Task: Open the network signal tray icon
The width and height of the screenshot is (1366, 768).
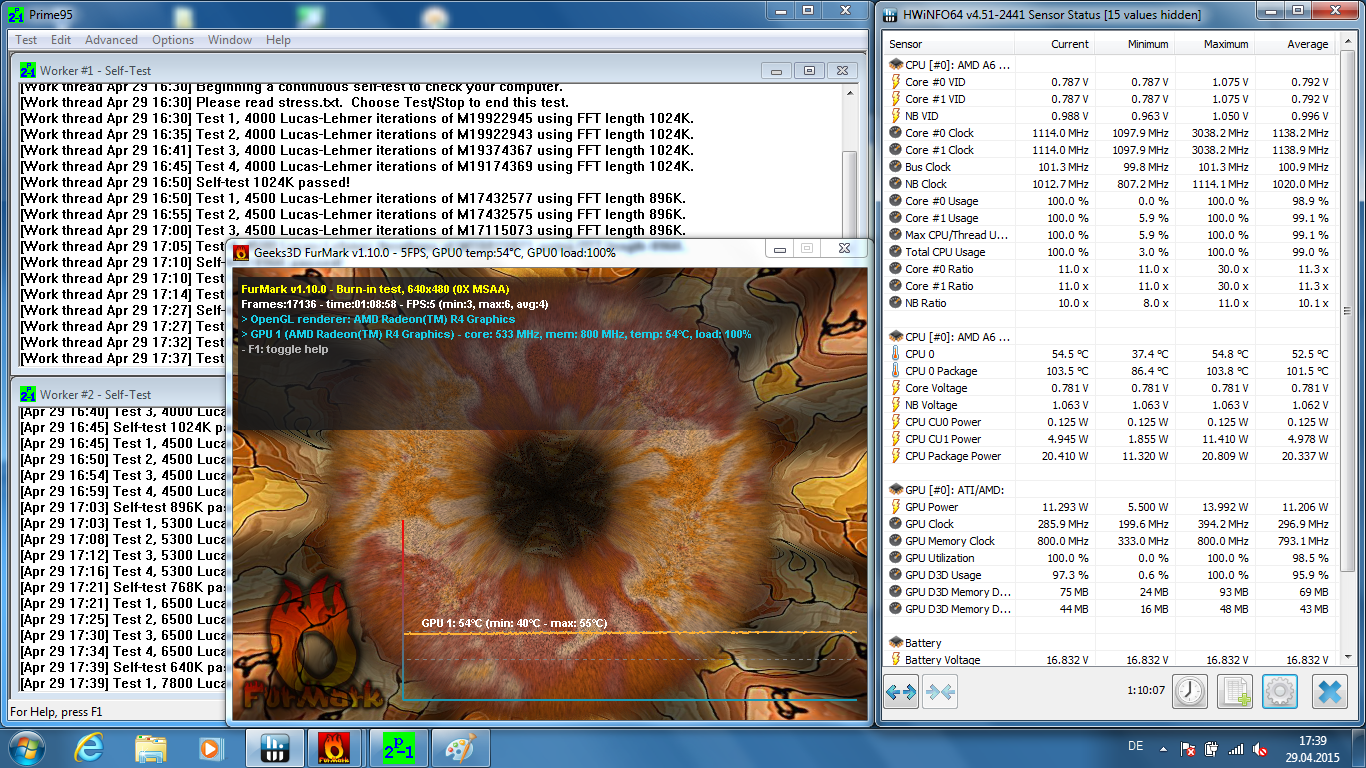Action: click(1237, 748)
